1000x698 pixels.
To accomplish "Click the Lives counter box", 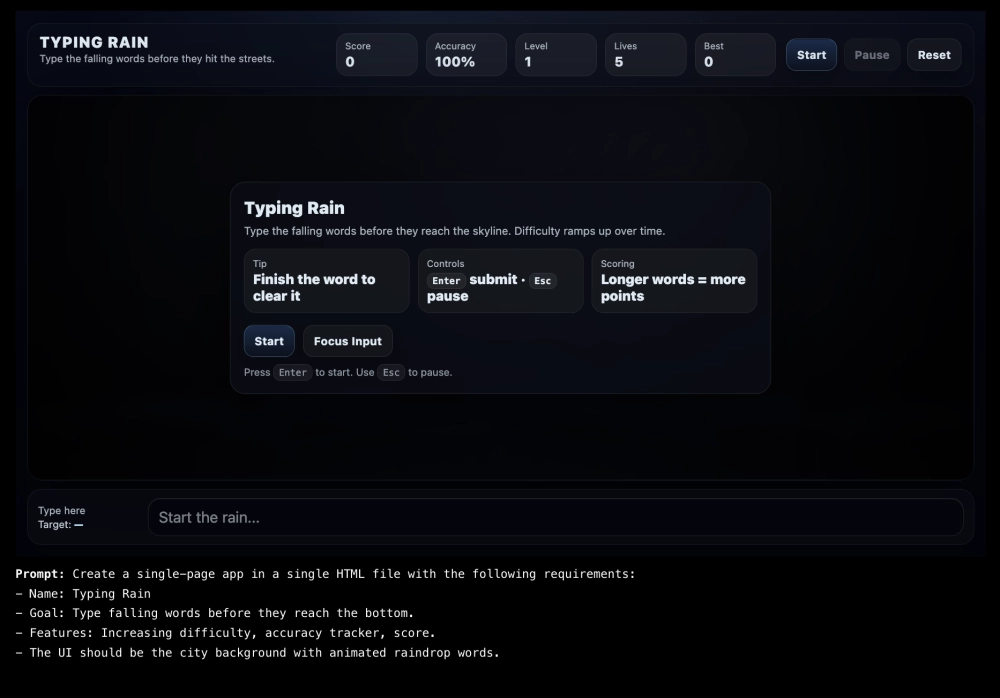I will (x=645, y=55).
